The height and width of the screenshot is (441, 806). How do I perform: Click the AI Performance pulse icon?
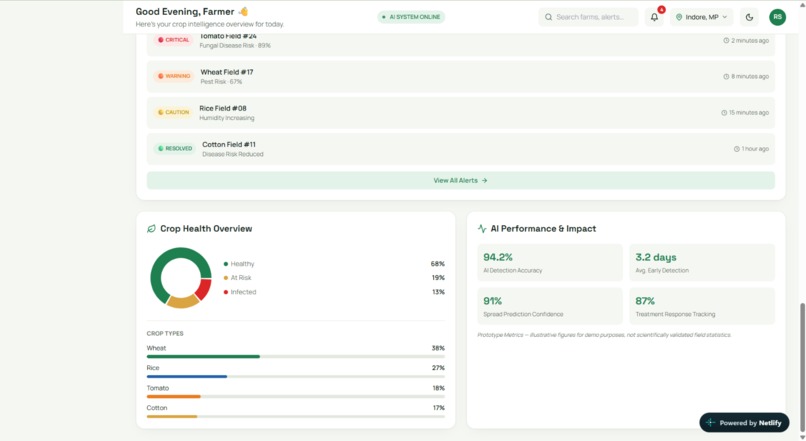pyautogui.click(x=482, y=229)
